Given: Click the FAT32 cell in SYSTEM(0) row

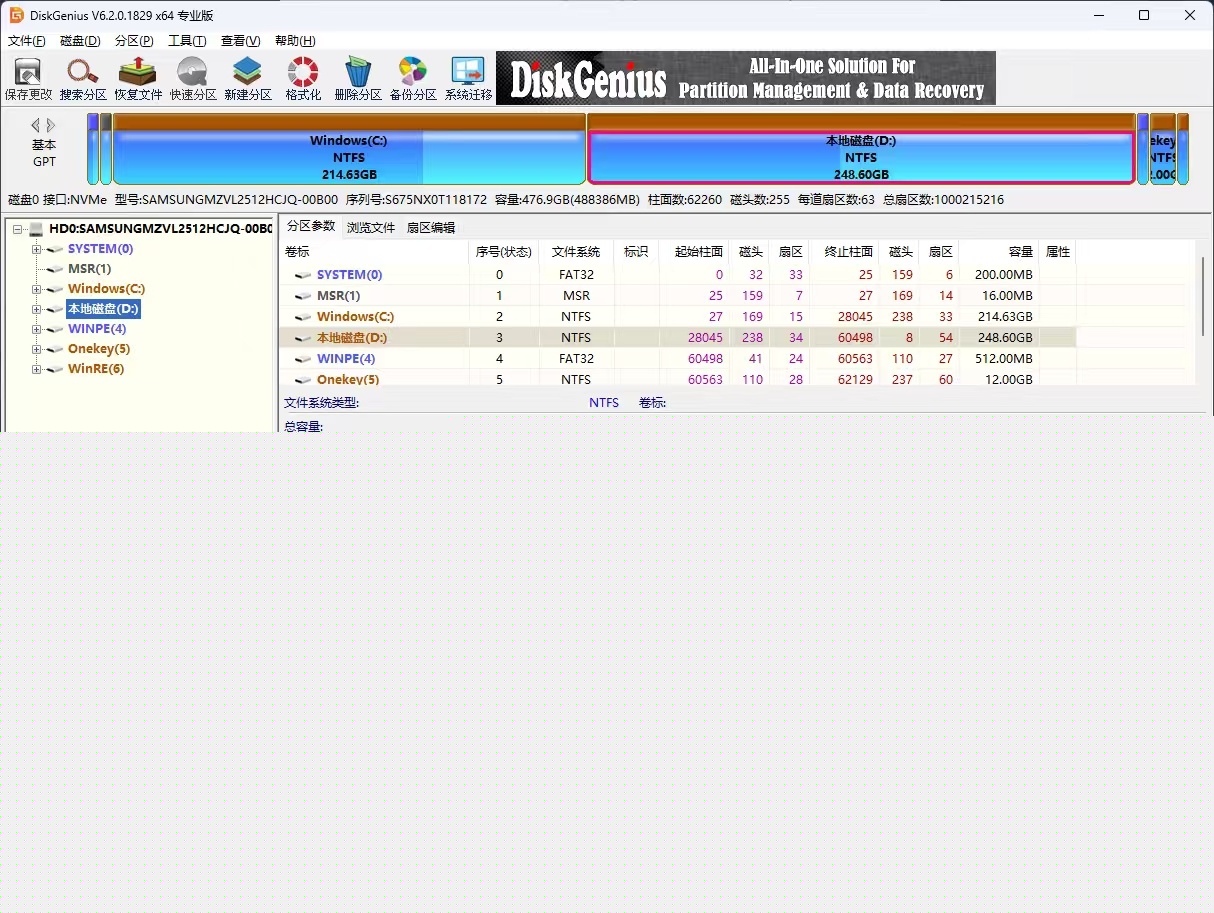Looking at the screenshot, I should coord(576,275).
